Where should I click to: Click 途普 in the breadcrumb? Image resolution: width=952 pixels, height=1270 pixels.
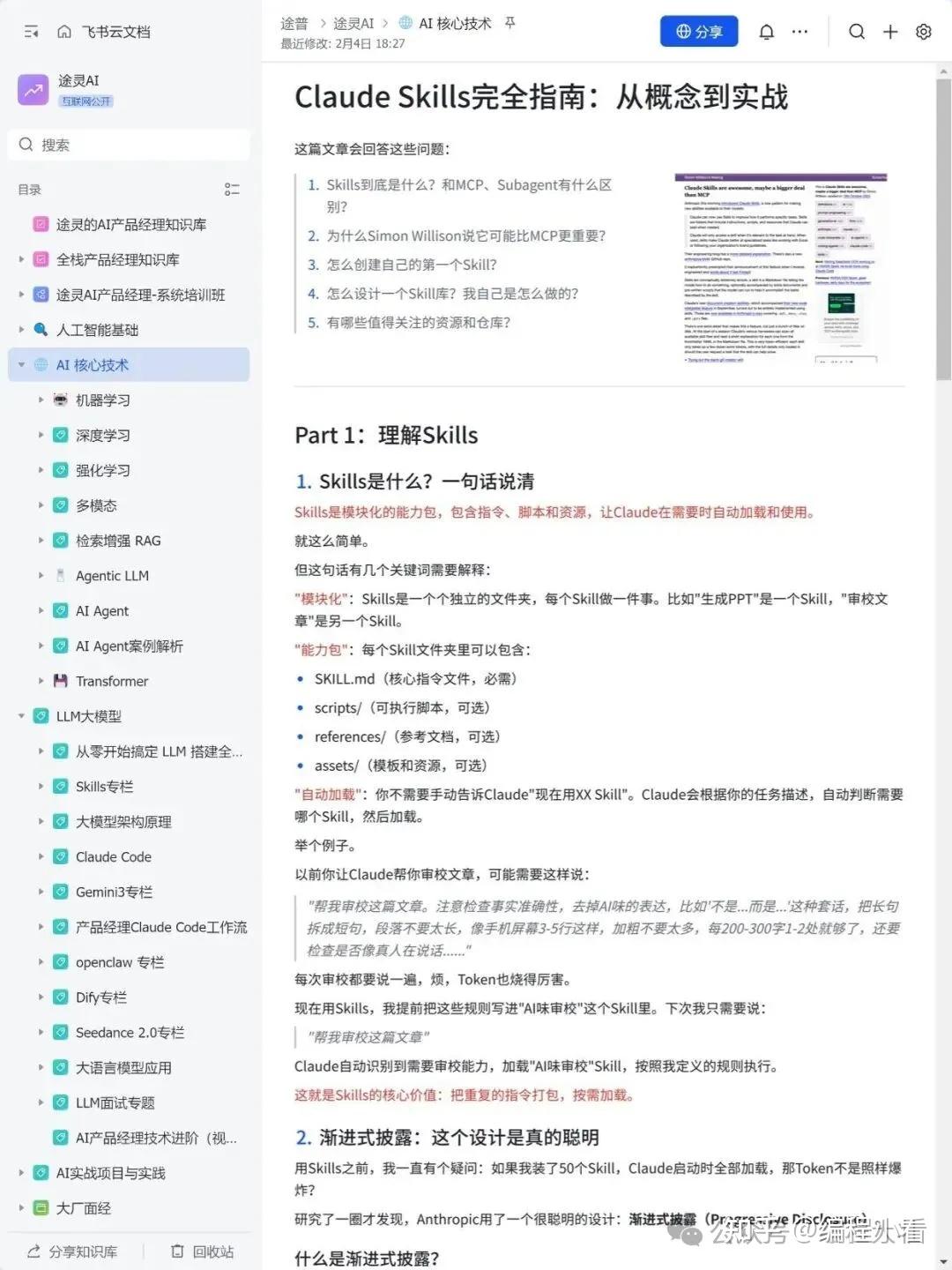pos(294,23)
